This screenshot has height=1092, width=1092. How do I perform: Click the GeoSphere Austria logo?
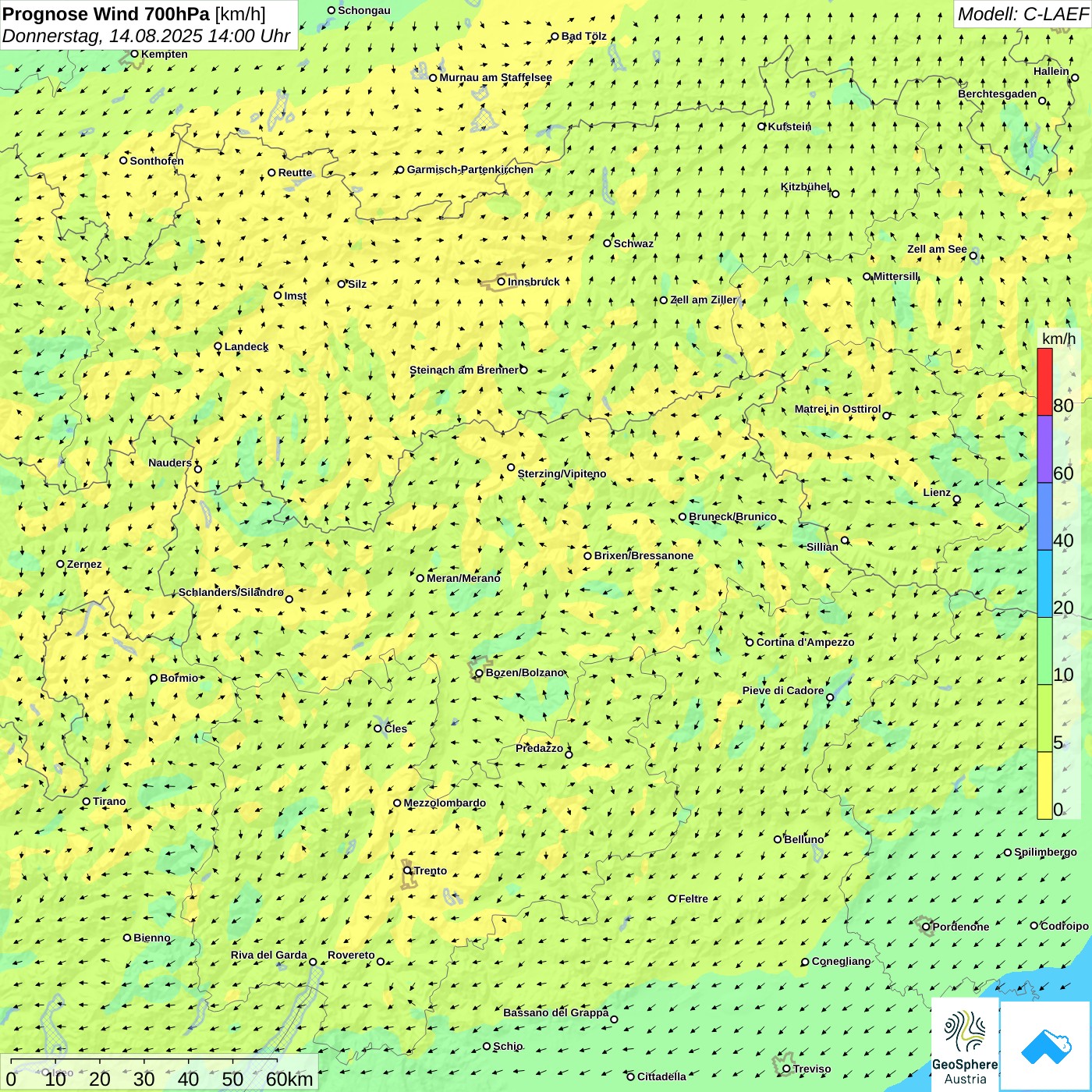point(965,1044)
